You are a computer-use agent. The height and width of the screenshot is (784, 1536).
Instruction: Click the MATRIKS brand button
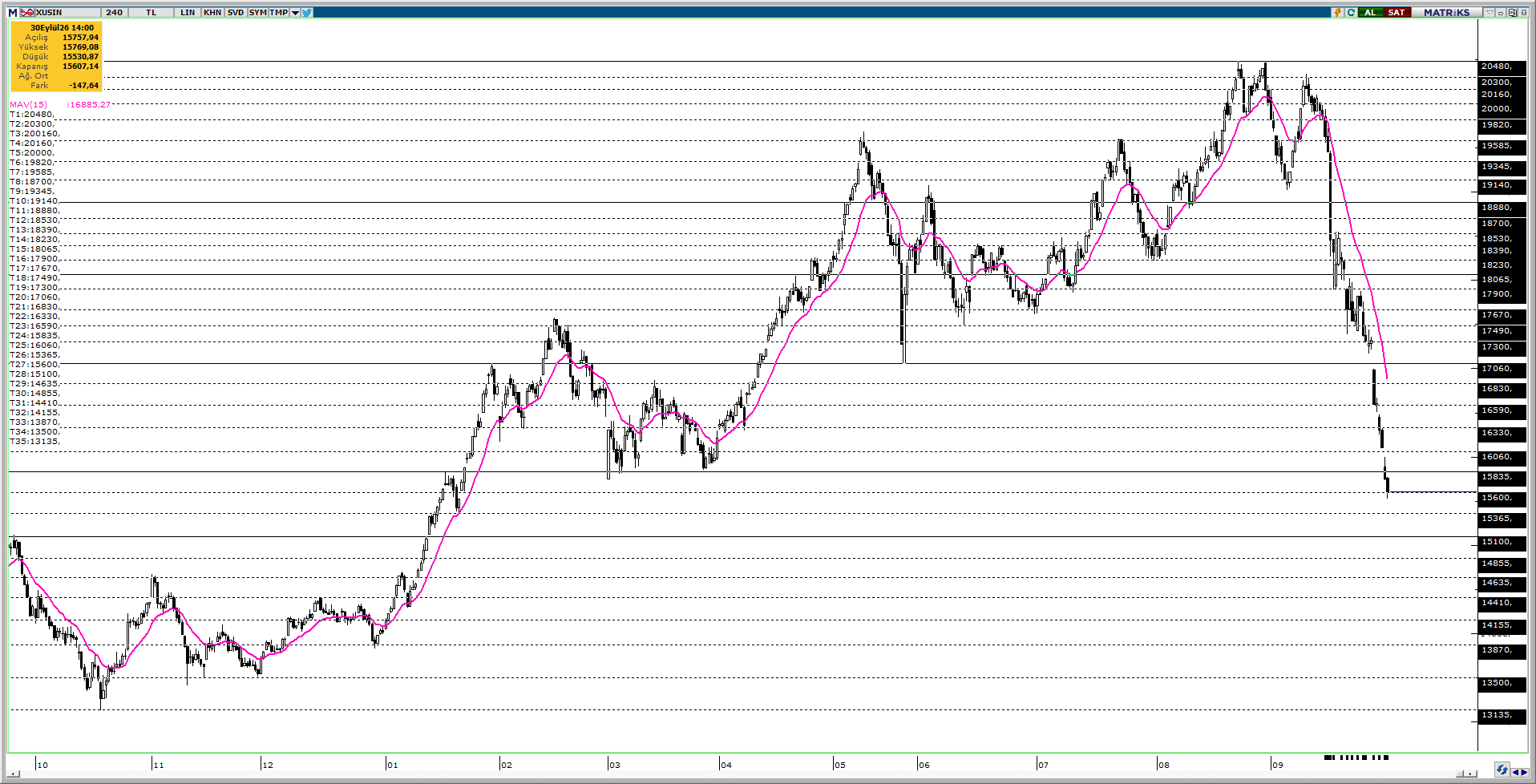pyautogui.click(x=1447, y=13)
